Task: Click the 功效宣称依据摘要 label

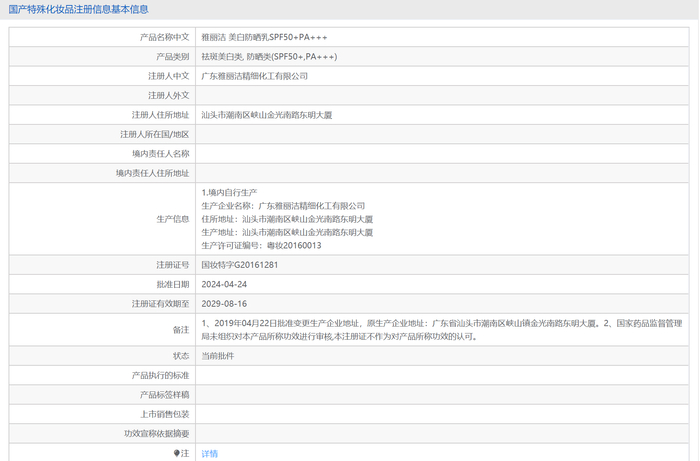Action: [156, 433]
